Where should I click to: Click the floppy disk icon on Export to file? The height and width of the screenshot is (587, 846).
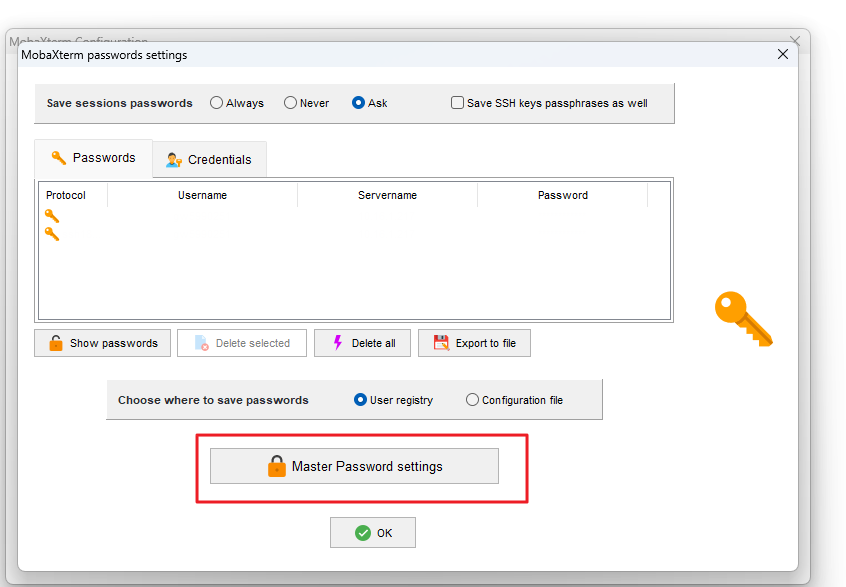pos(441,343)
